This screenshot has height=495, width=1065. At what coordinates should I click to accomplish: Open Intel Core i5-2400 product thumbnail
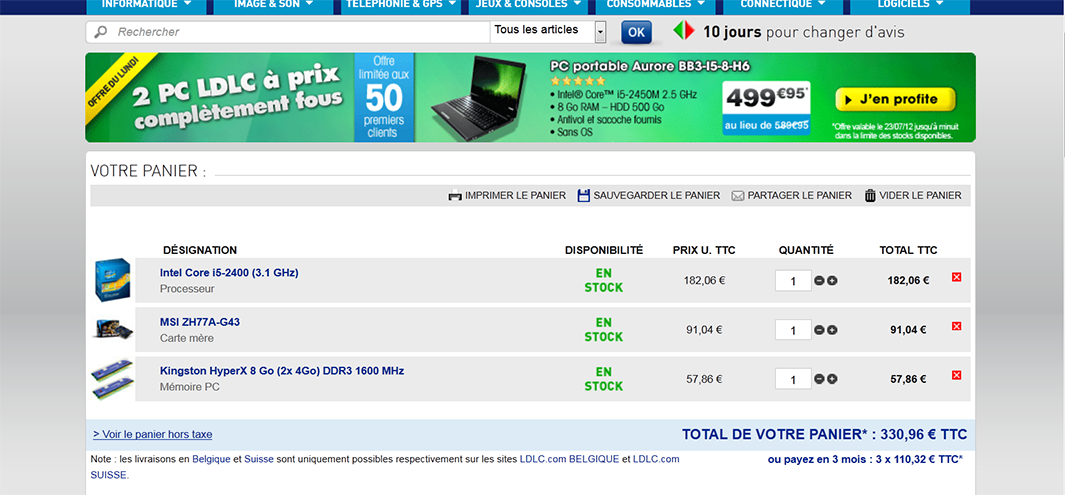112,280
